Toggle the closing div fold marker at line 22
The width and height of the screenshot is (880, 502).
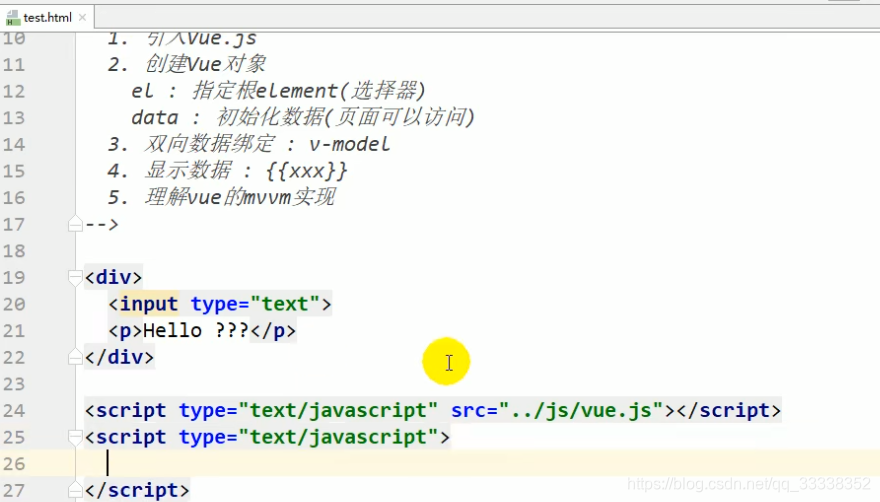tap(75, 357)
